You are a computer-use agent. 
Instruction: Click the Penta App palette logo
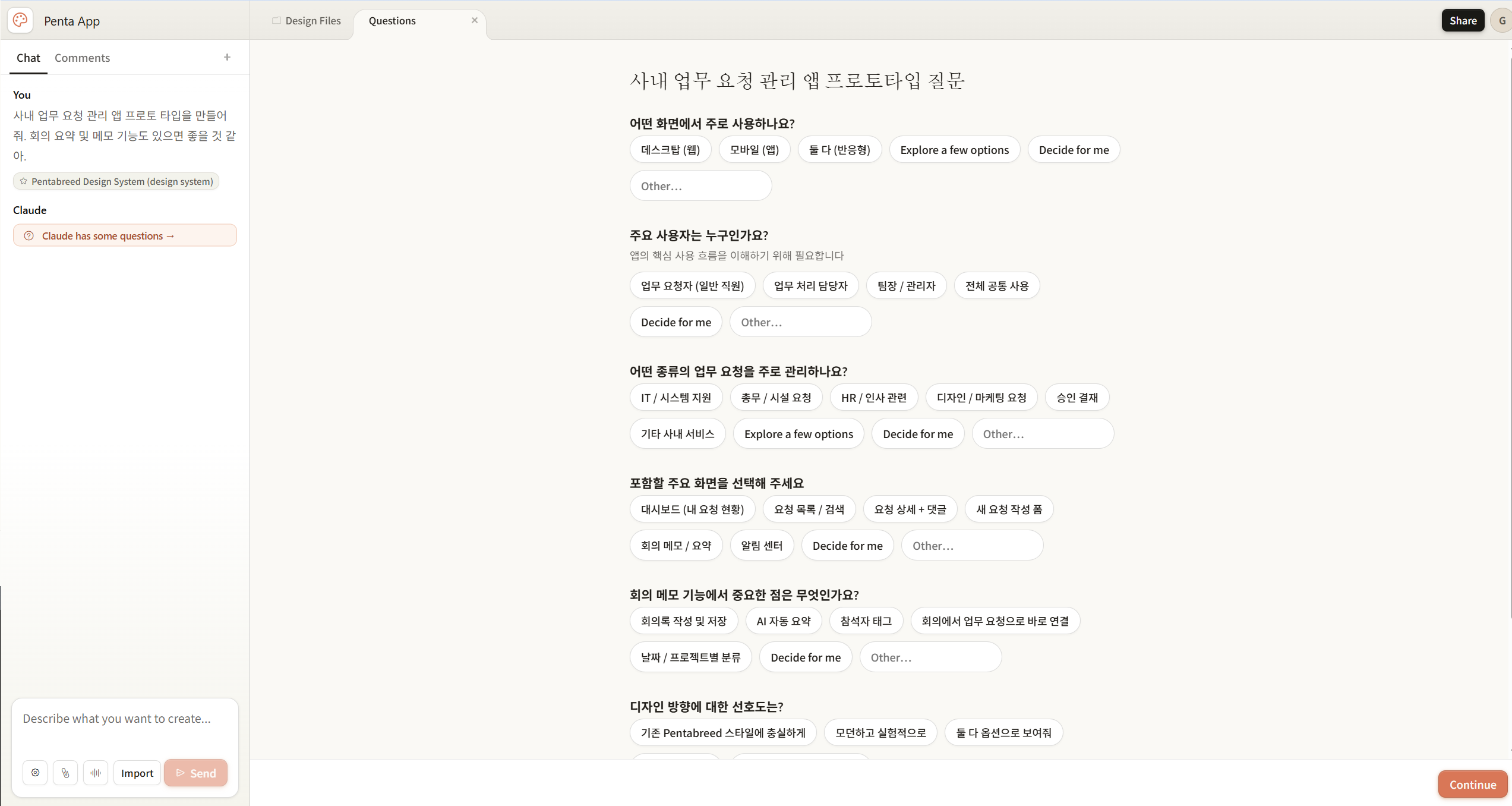coord(20,20)
